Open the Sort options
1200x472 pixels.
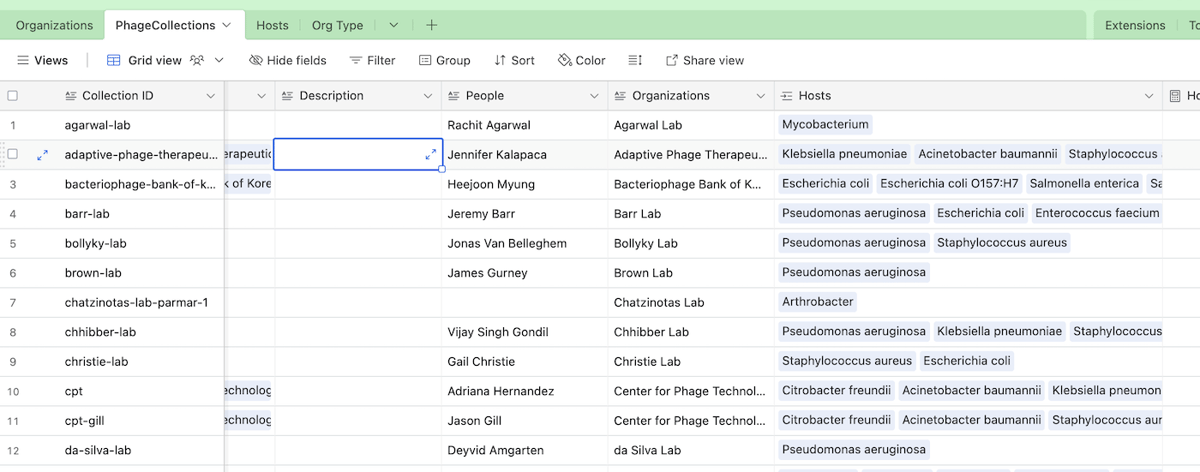point(514,60)
